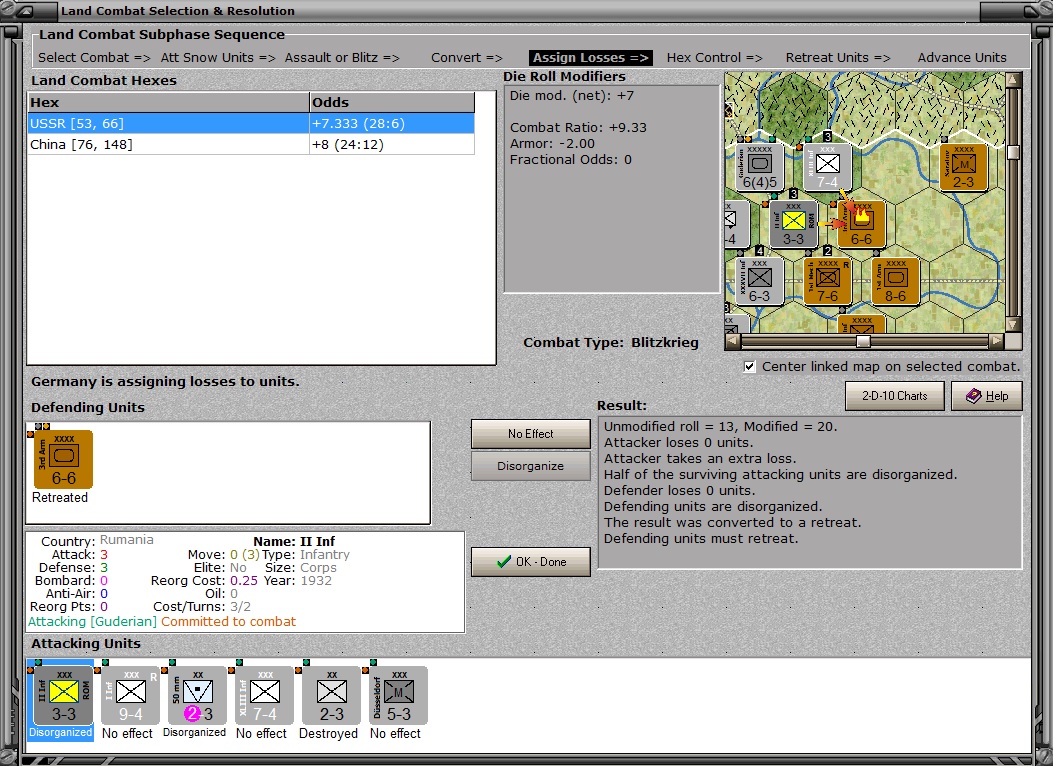Confirm with OK - Done button
The image size is (1053, 766).
click(531, 562)
